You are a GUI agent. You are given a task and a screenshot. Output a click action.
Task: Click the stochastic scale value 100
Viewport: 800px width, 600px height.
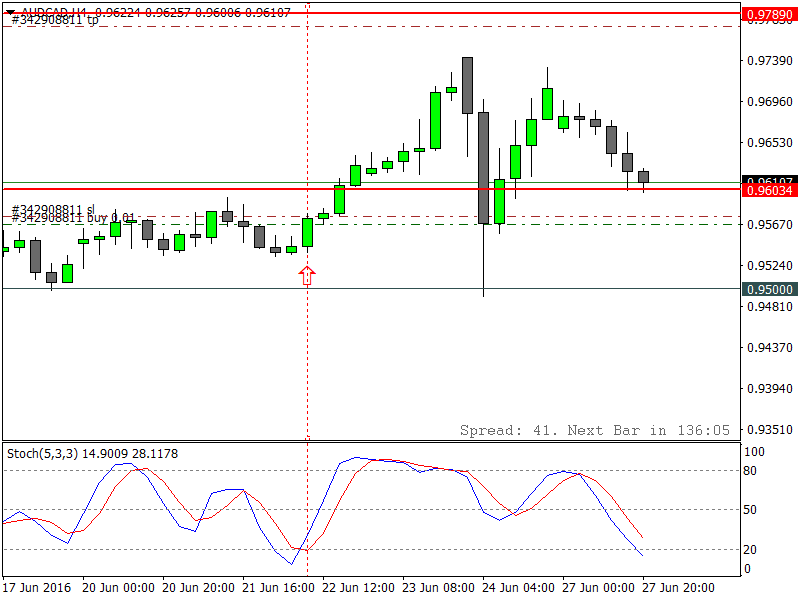pos(754,452)
